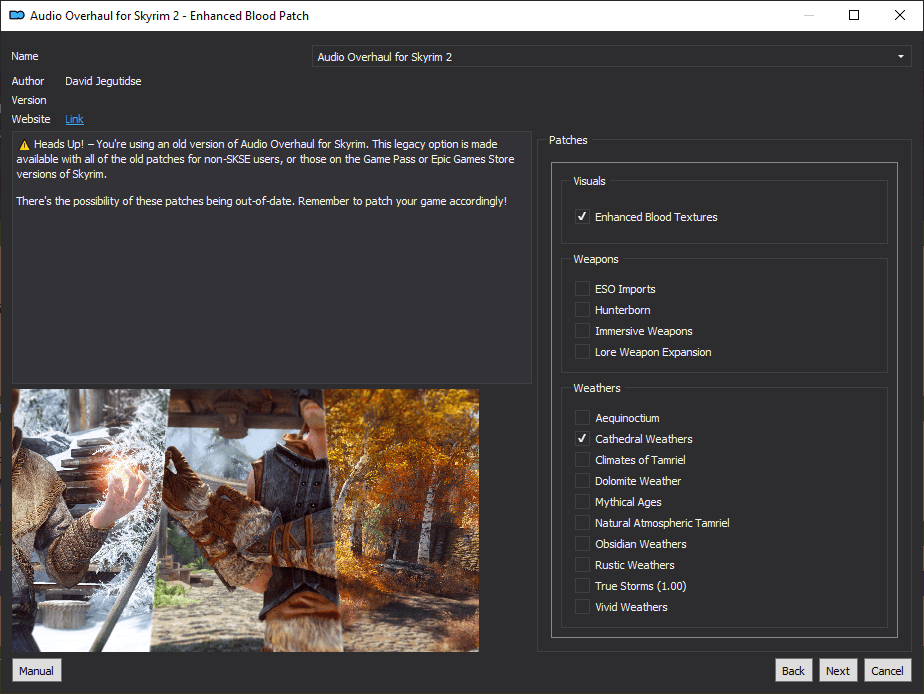The height and width of the screenshot is (694, 924).
Task: Enable Natural Atmospheric Tamriel patch
Action: [582, 523]
